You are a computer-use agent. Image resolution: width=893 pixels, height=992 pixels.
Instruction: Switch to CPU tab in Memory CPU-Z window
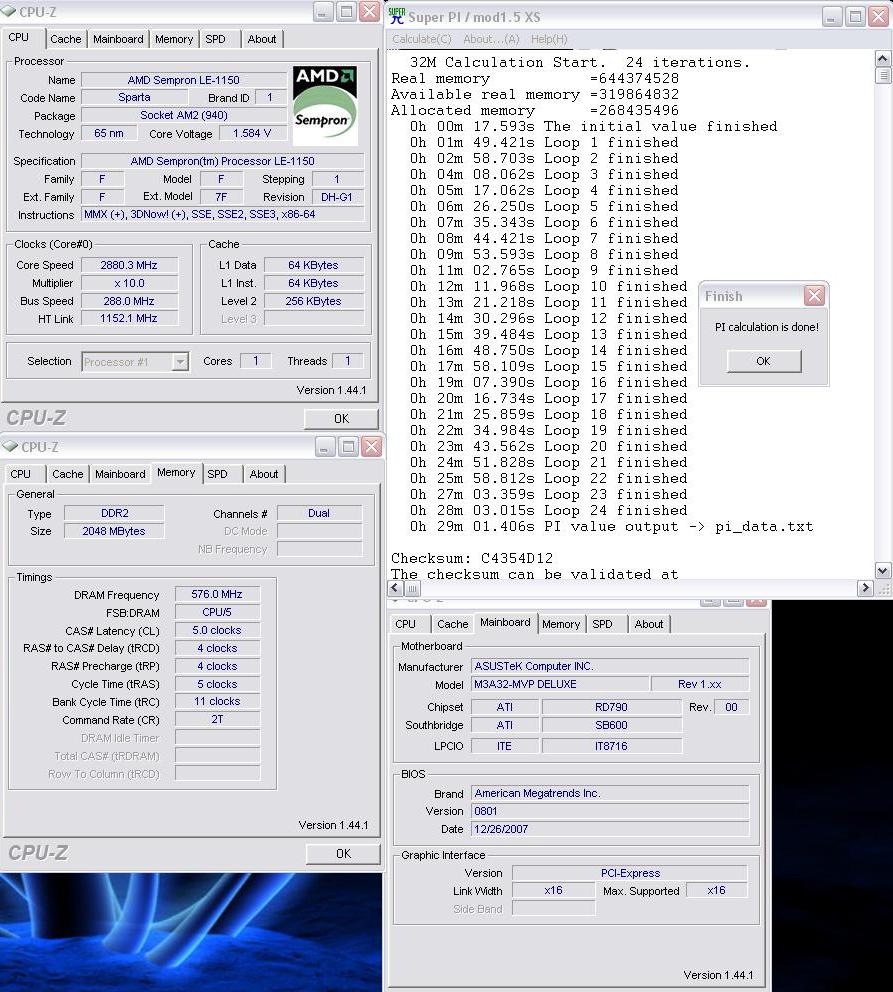20,474
